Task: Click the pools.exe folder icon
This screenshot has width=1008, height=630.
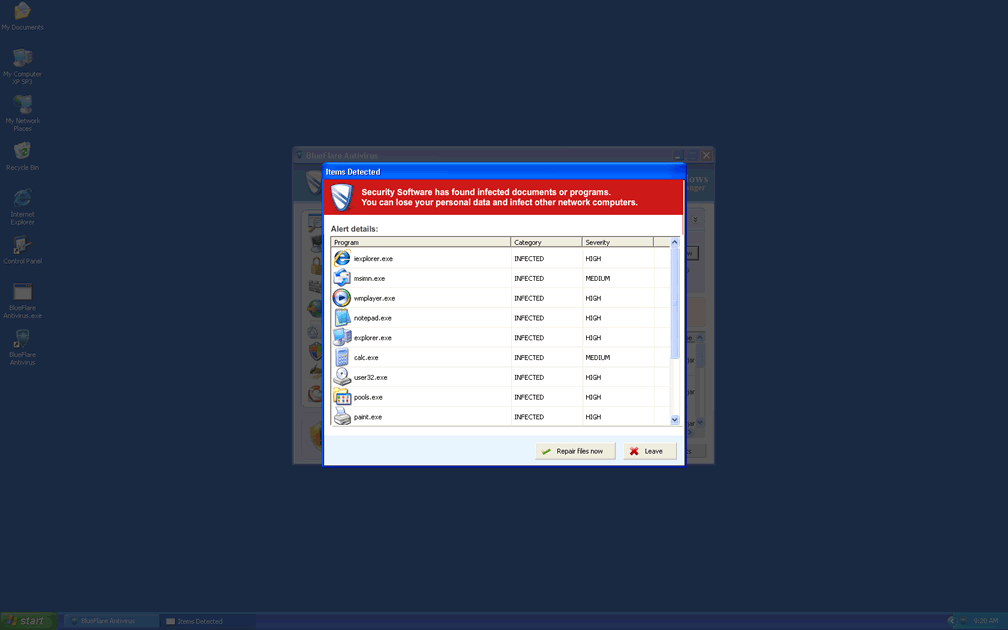Action: click(x=342, y=397)
